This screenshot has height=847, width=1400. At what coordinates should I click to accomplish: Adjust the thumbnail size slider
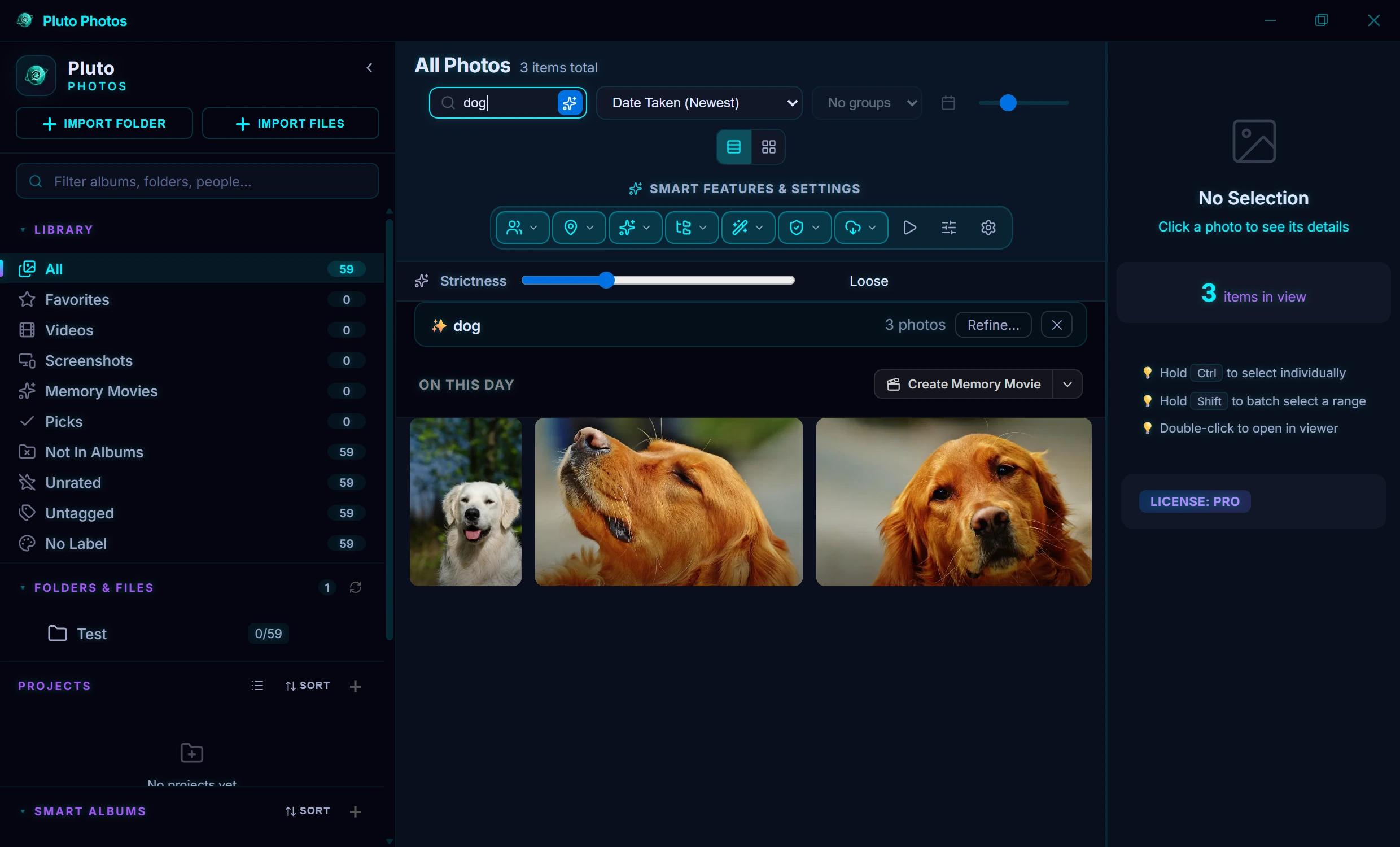point(1008,103)
